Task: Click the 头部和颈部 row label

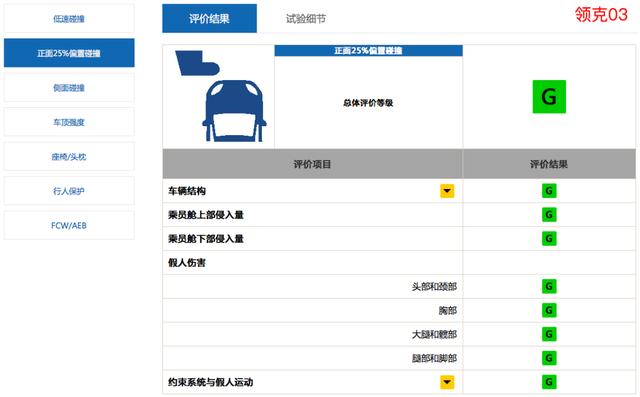Action: 434,287
